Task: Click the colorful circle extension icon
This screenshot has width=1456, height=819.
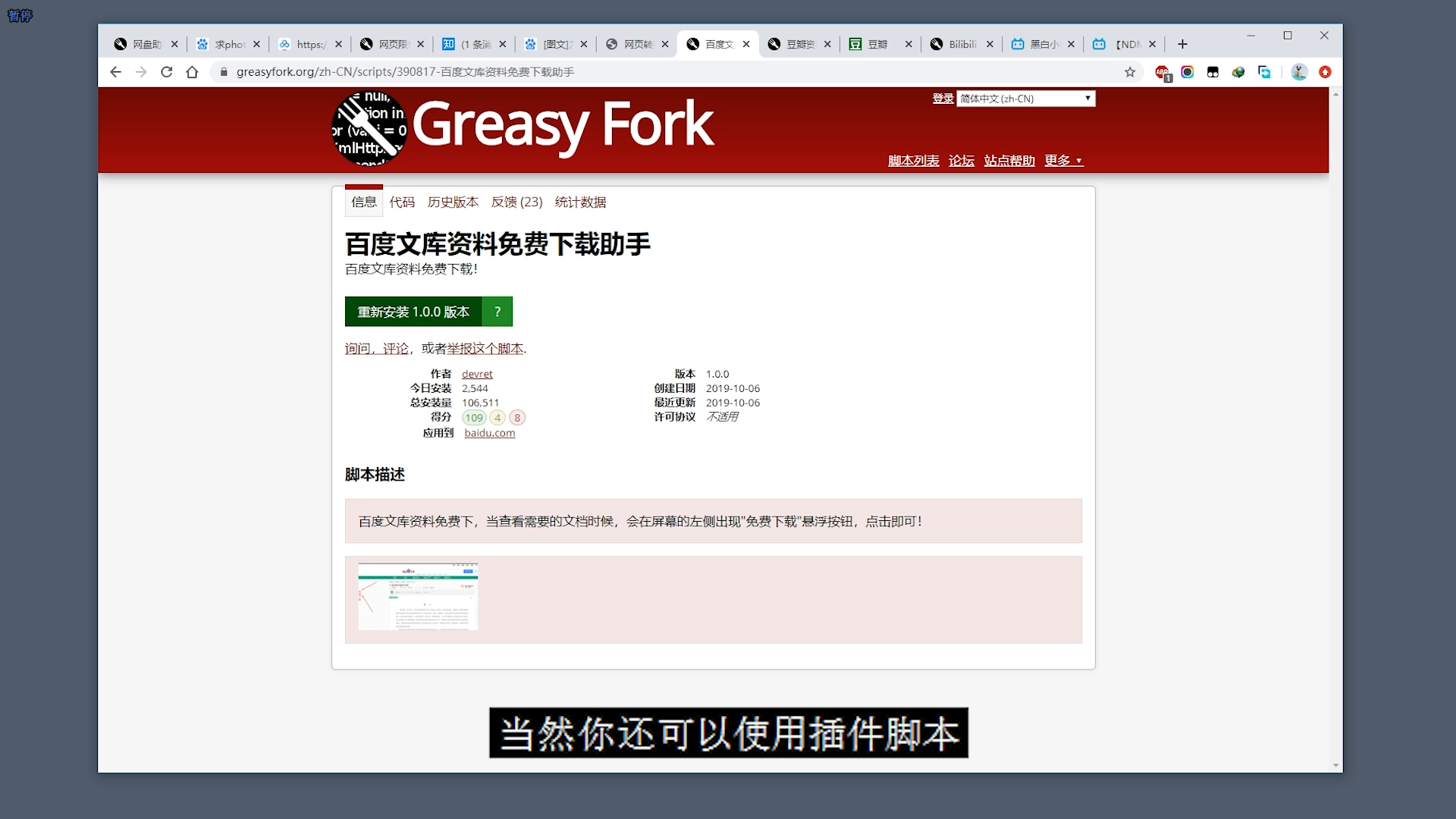Action: tap(1188, 72)
